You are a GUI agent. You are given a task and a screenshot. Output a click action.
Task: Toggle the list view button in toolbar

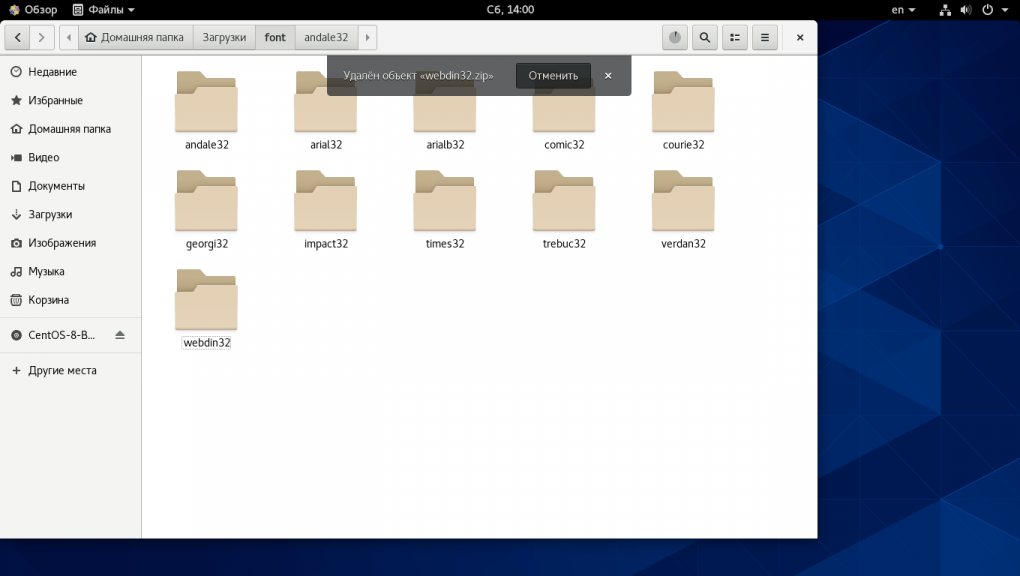point(735,38)
